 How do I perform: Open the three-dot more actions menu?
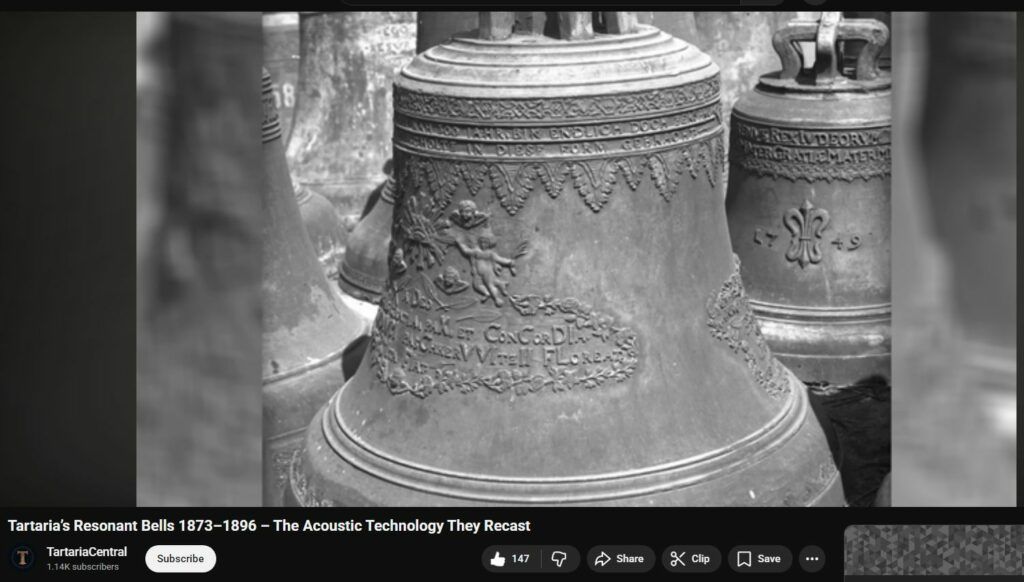click(811, 559)
